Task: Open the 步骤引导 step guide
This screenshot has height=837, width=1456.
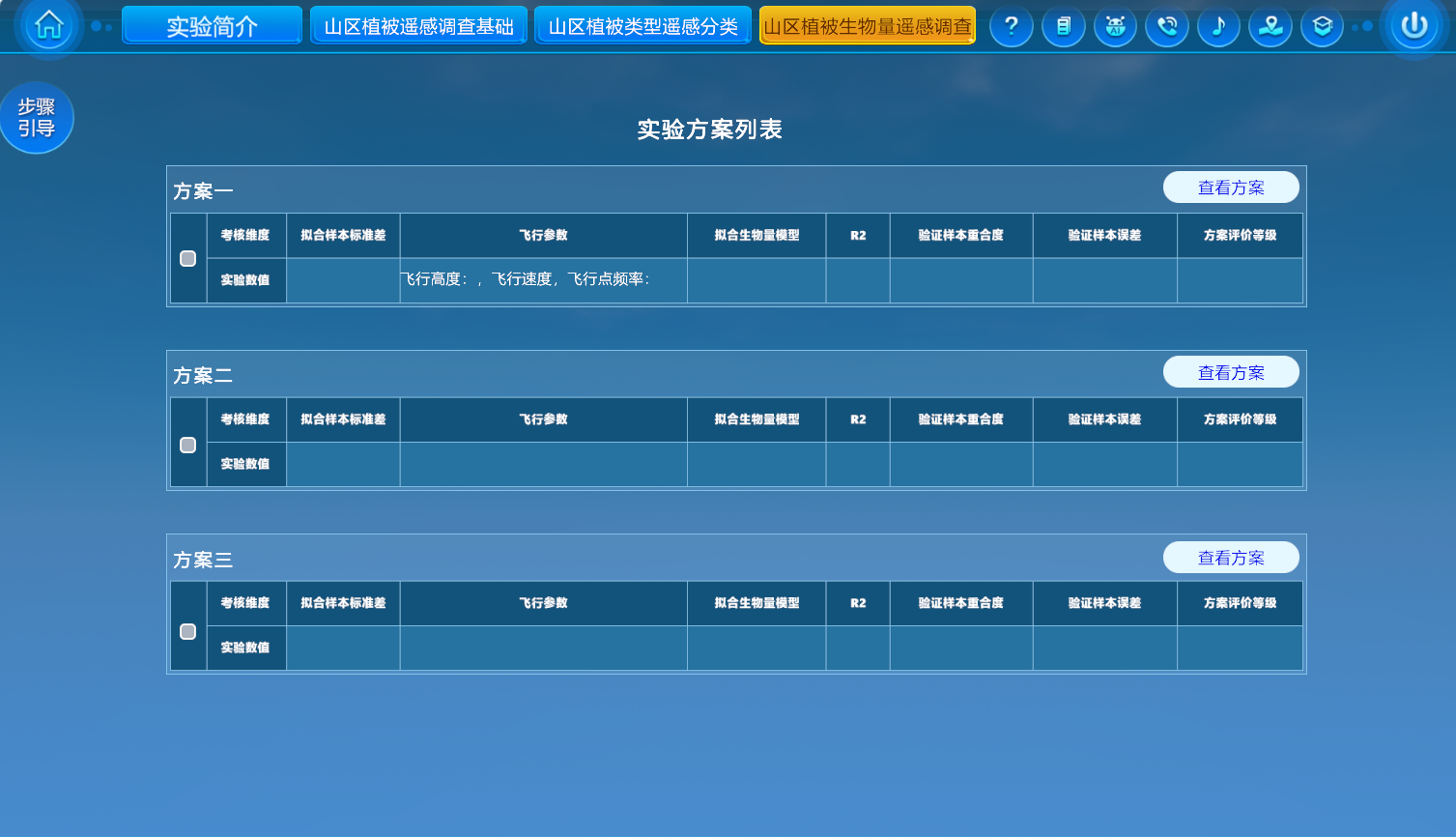Action: [x=37, y=118]
